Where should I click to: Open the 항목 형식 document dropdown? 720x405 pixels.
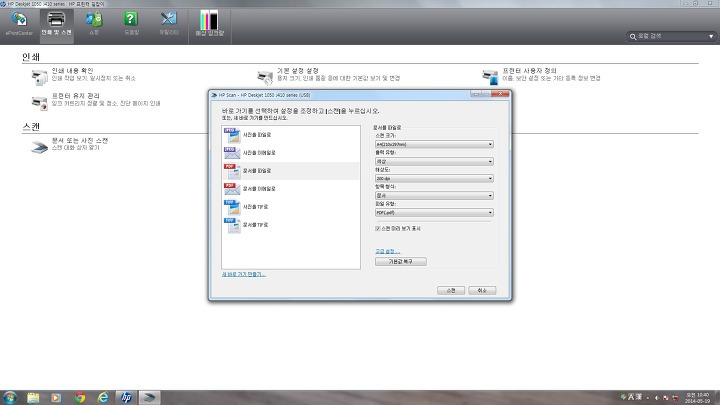(434, 195)
